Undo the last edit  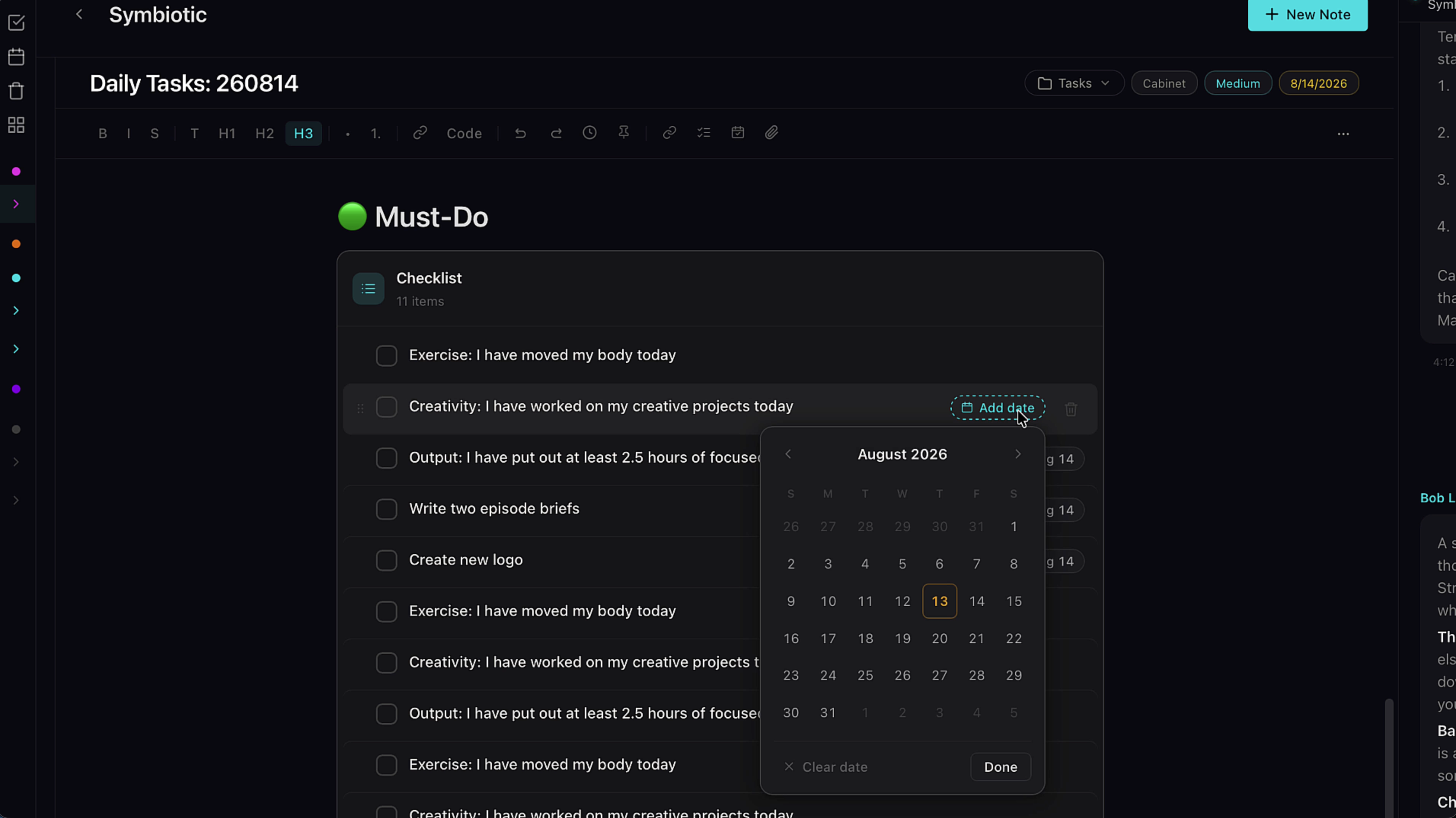pyautogui.click(x=520, y=133)
